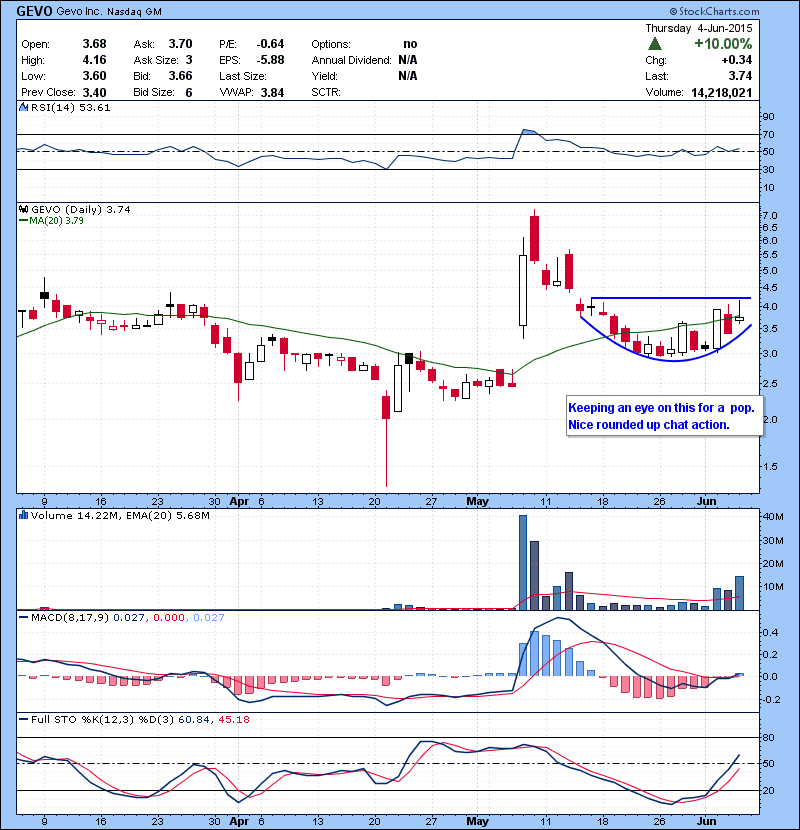Click the Volume bar chart icon

(x=23, y=515)
